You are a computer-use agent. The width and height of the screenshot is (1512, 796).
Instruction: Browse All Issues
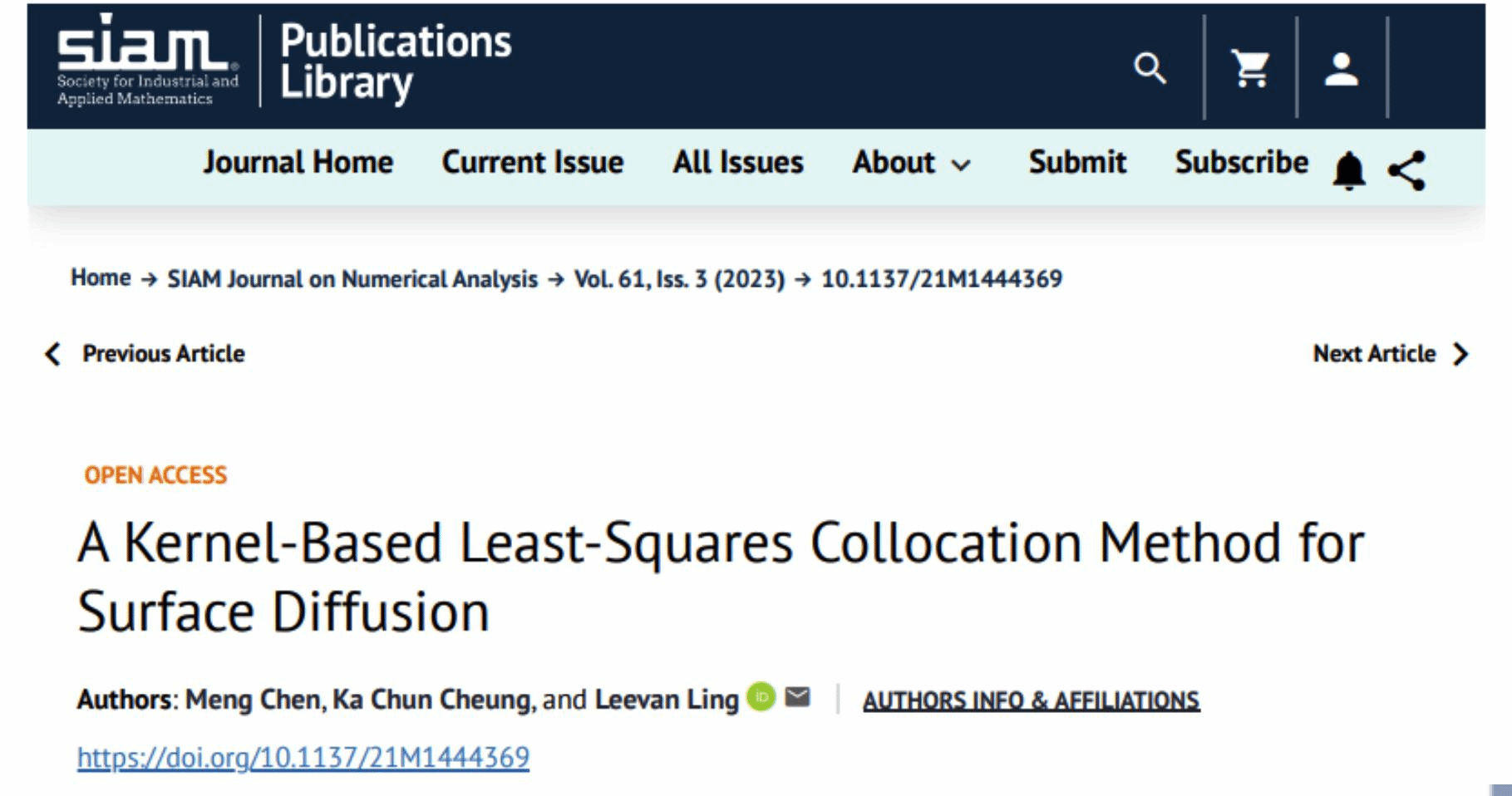click(738, 162)
